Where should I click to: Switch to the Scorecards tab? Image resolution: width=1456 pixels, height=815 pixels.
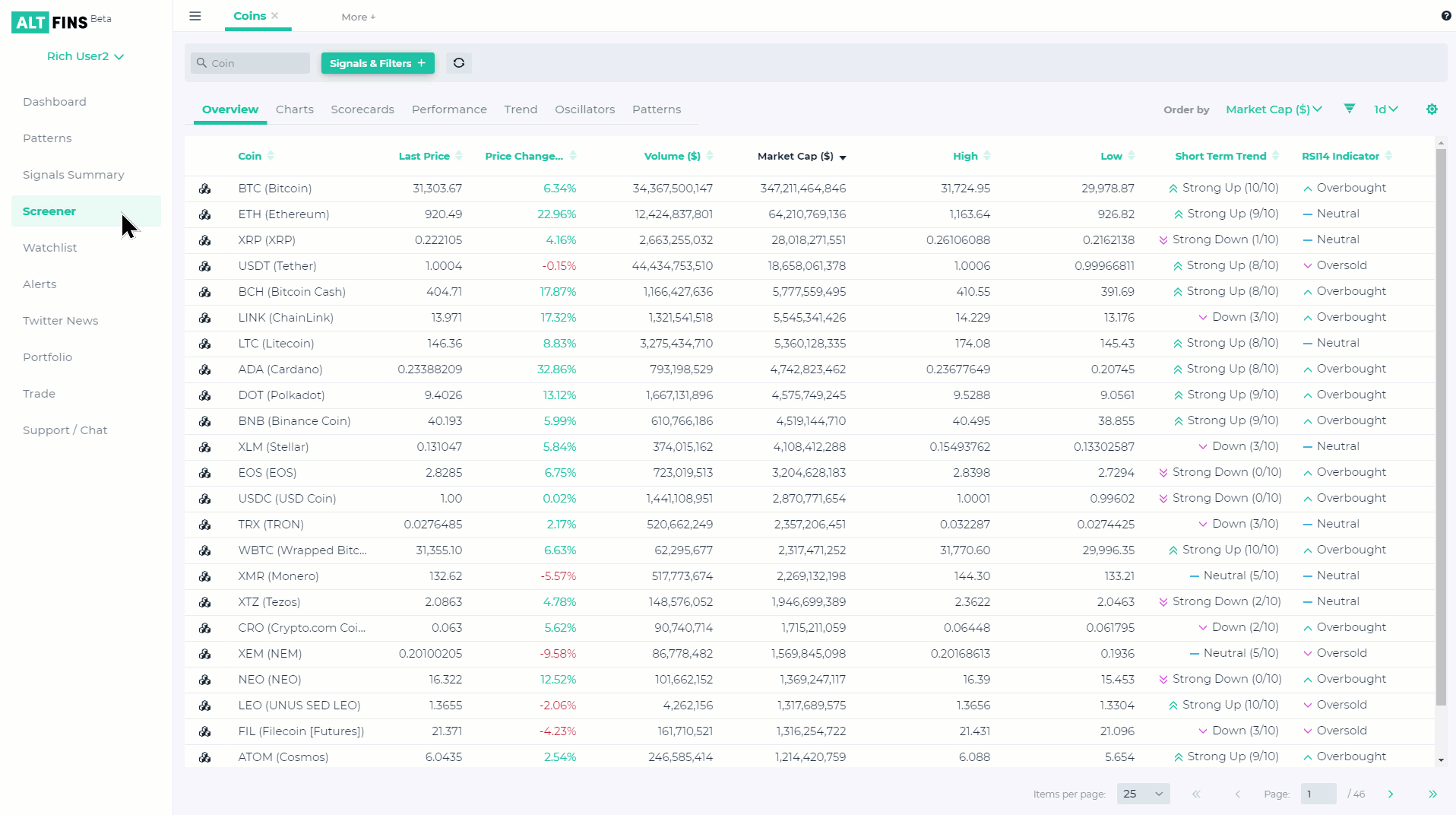coord(362,109)
